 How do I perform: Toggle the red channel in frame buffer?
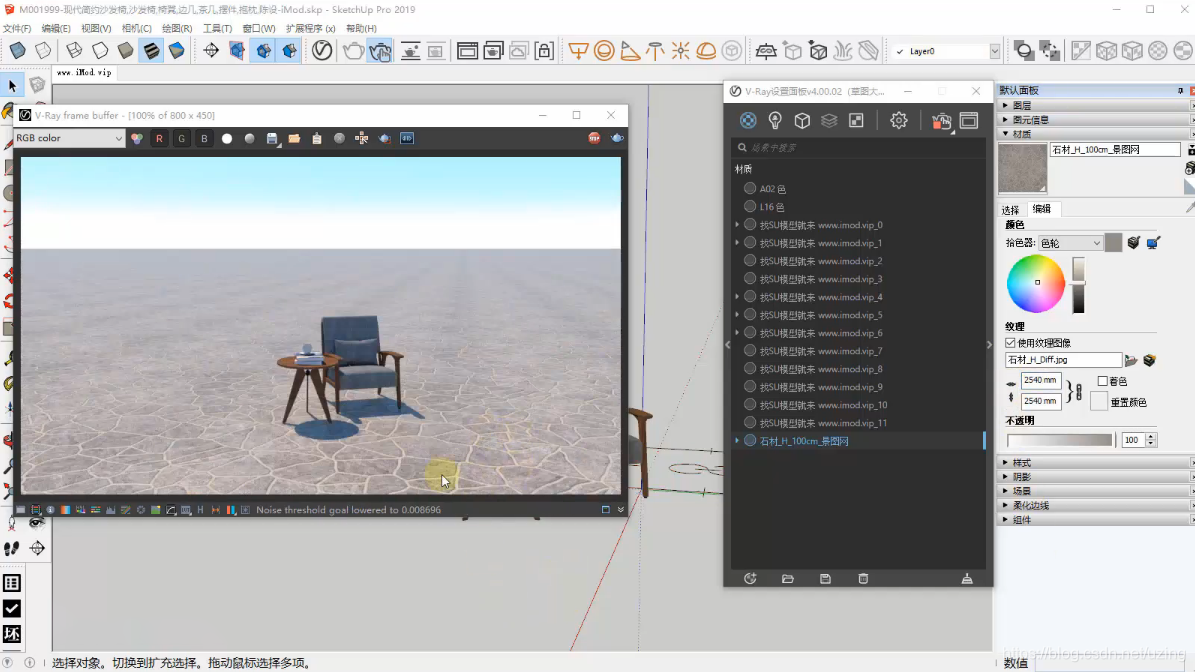coord(159,139)
